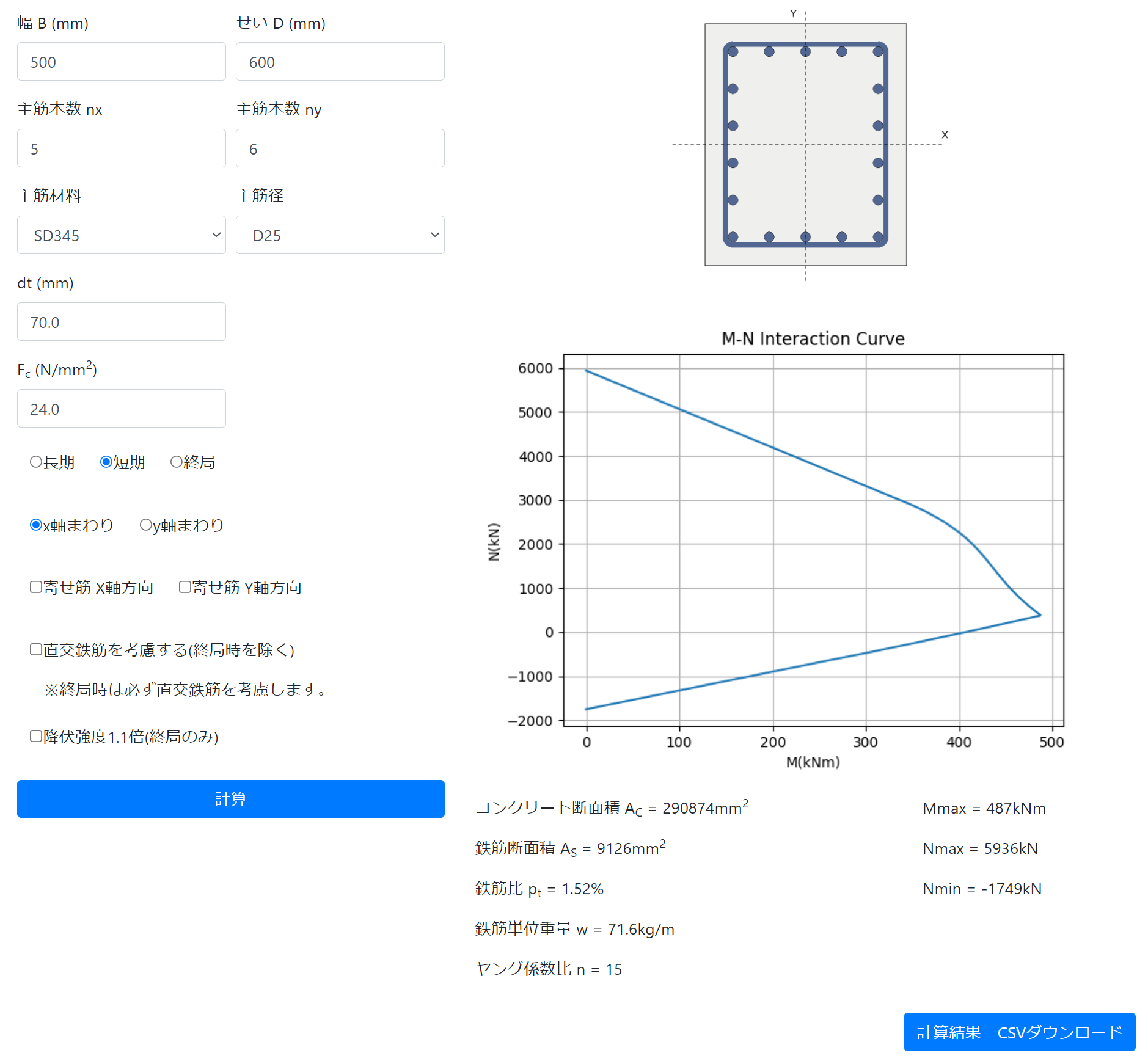Image resolution: width=1148 pixels, height=1064 pixels.
Task: Switch to y軸まわり axis option
Action: 146,525
